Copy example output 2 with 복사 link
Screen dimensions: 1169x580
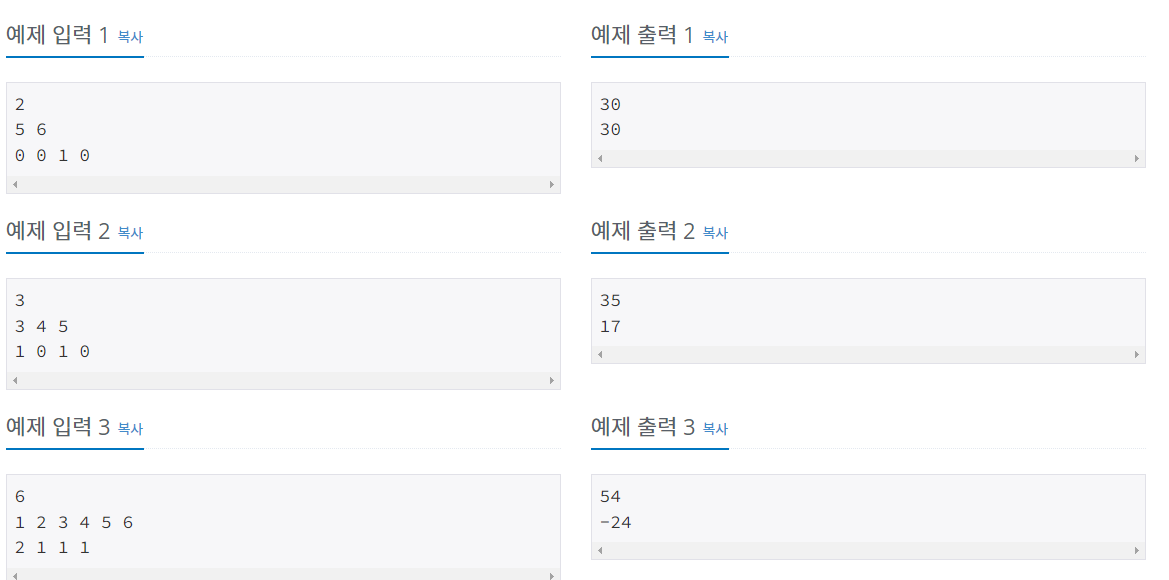pos(715,233)
